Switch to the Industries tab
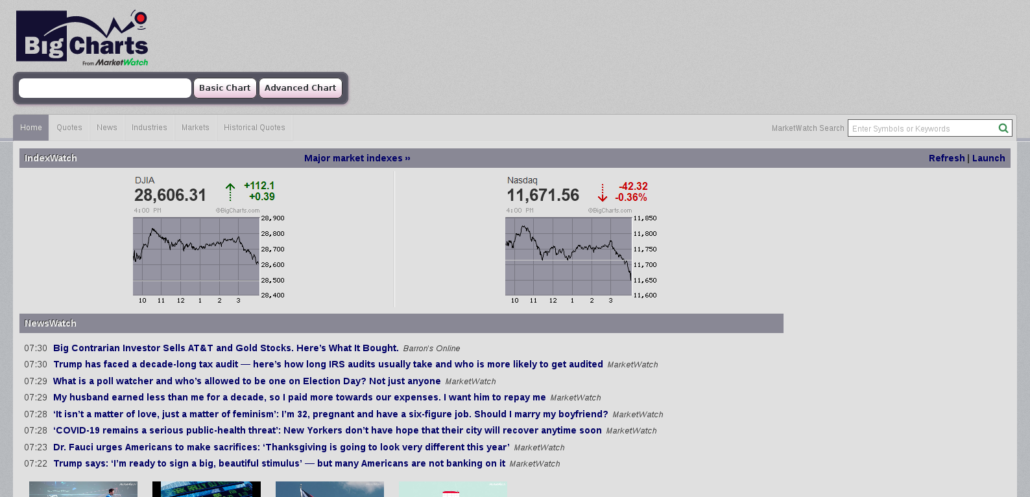Viewport: 1030px width, 497px height. (x=149, y=127)
